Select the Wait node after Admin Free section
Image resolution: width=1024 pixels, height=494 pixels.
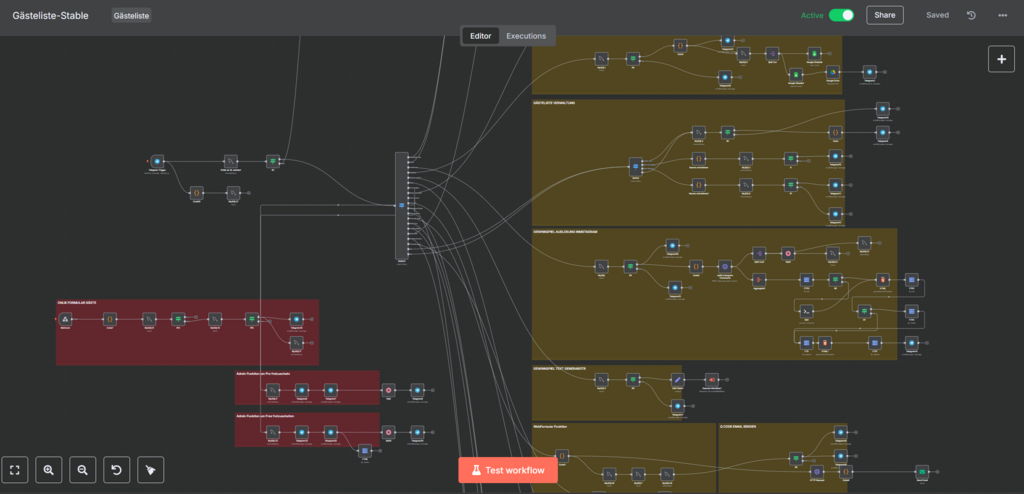tap(388, 432)
